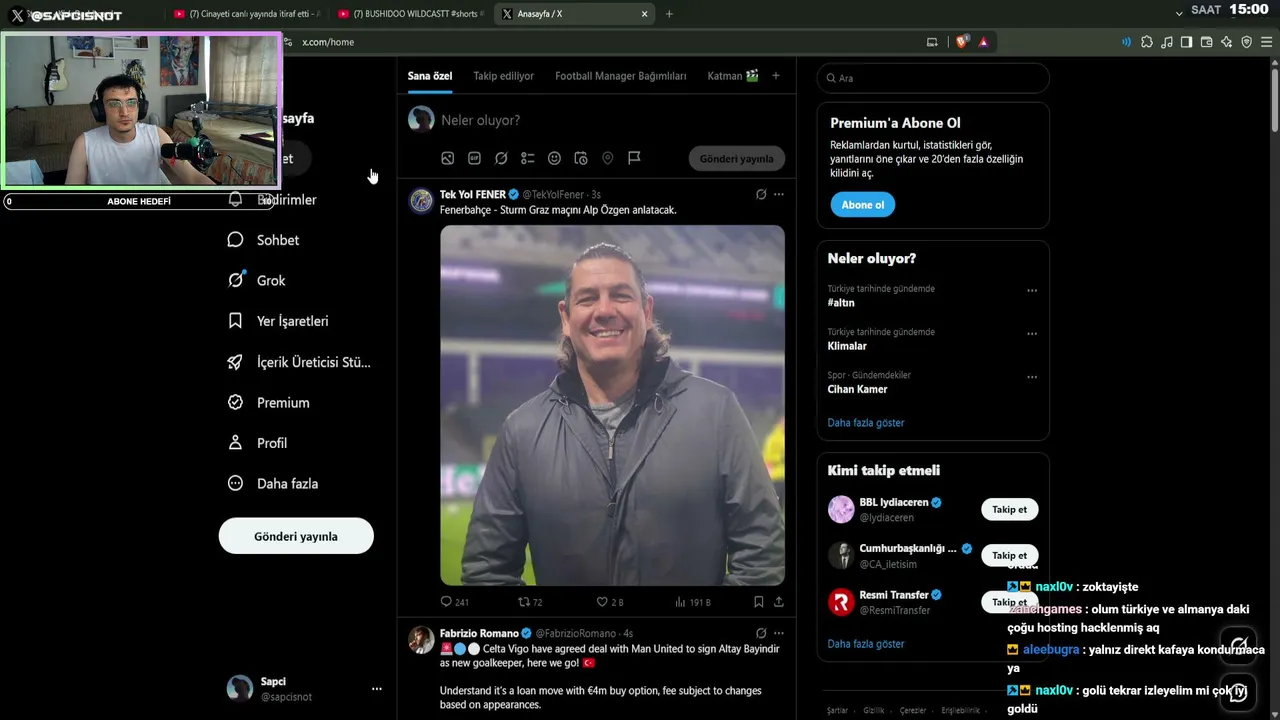The height and width of the screenshot is (720, 1280).
Task: Switch to Takip ediliyor tab
Action: click(504, 76)
